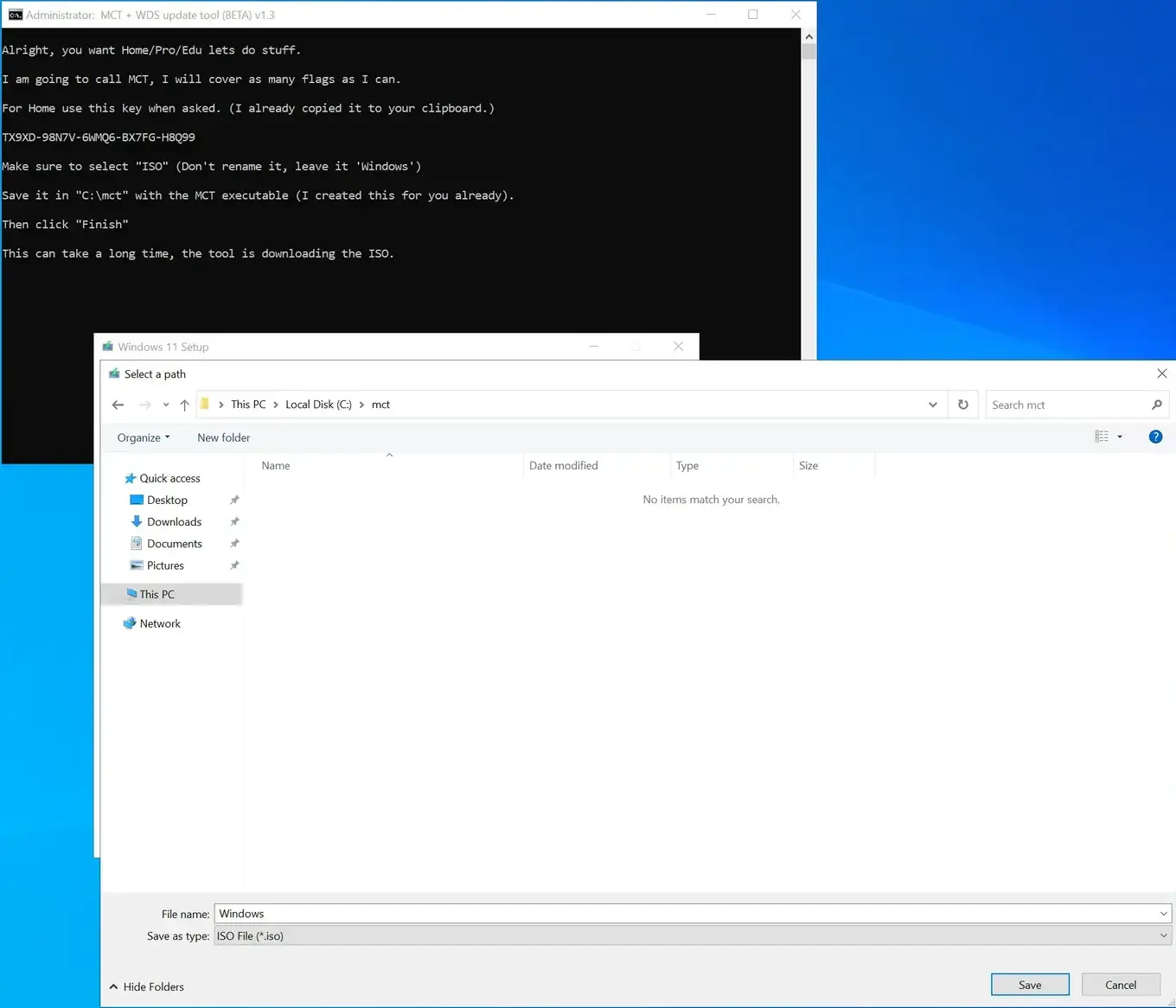The image size is (1176, 1008).
Task: Click the console scrollbar up arrow
Action: coord(808,36)
